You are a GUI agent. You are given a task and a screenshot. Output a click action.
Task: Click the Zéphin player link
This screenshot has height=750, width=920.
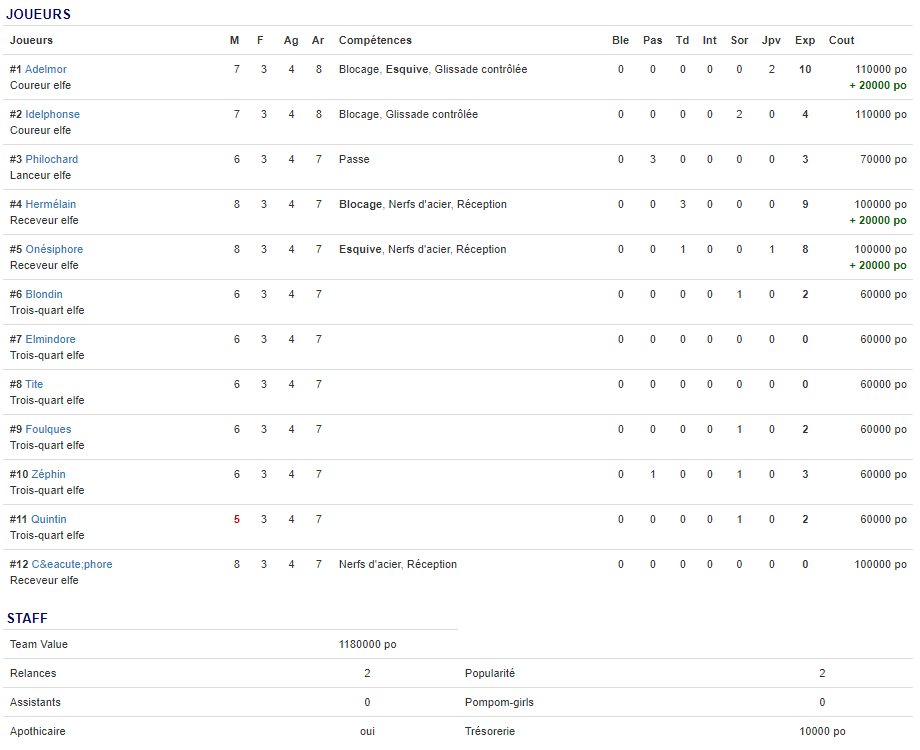click(x=48, y=474)
